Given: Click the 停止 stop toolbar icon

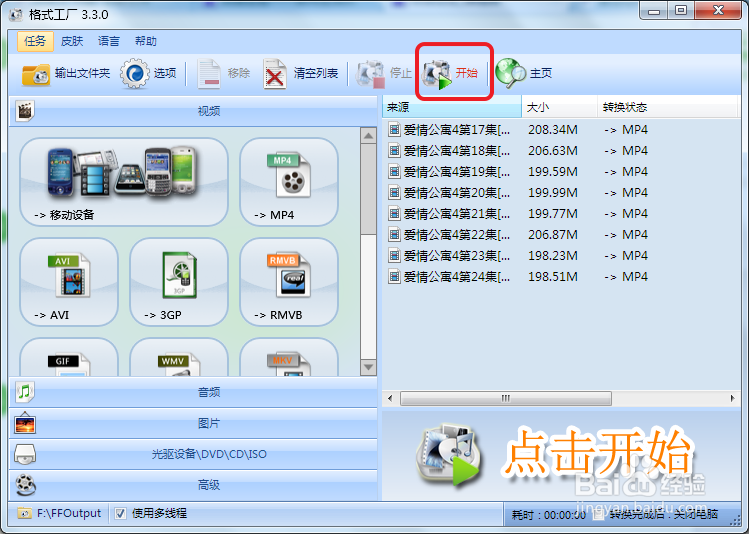Looking at the screenshot, I should tap(371, 74).
